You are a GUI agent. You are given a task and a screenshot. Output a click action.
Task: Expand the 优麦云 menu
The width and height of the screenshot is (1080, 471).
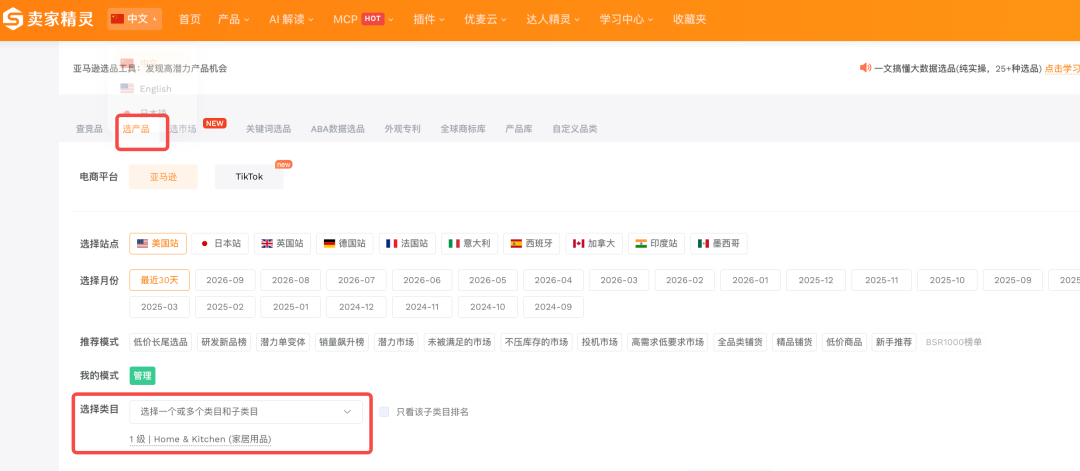(486, 19)
